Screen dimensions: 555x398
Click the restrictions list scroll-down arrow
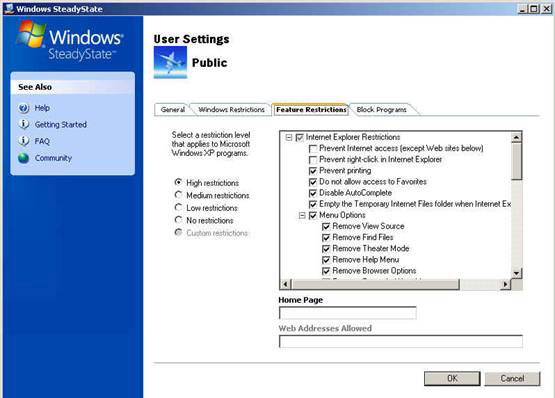[516, 273]
